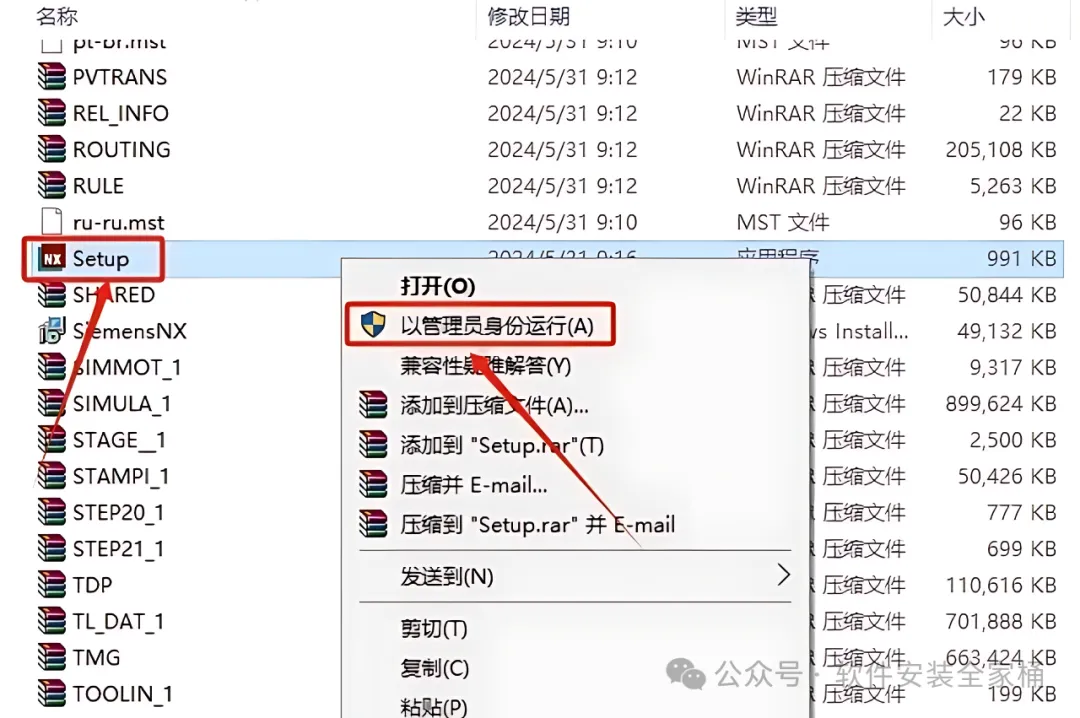Click WinRAR icon beside Compress and E-mail
Viewport: 1080px width, 718px height.
(373, 484)
